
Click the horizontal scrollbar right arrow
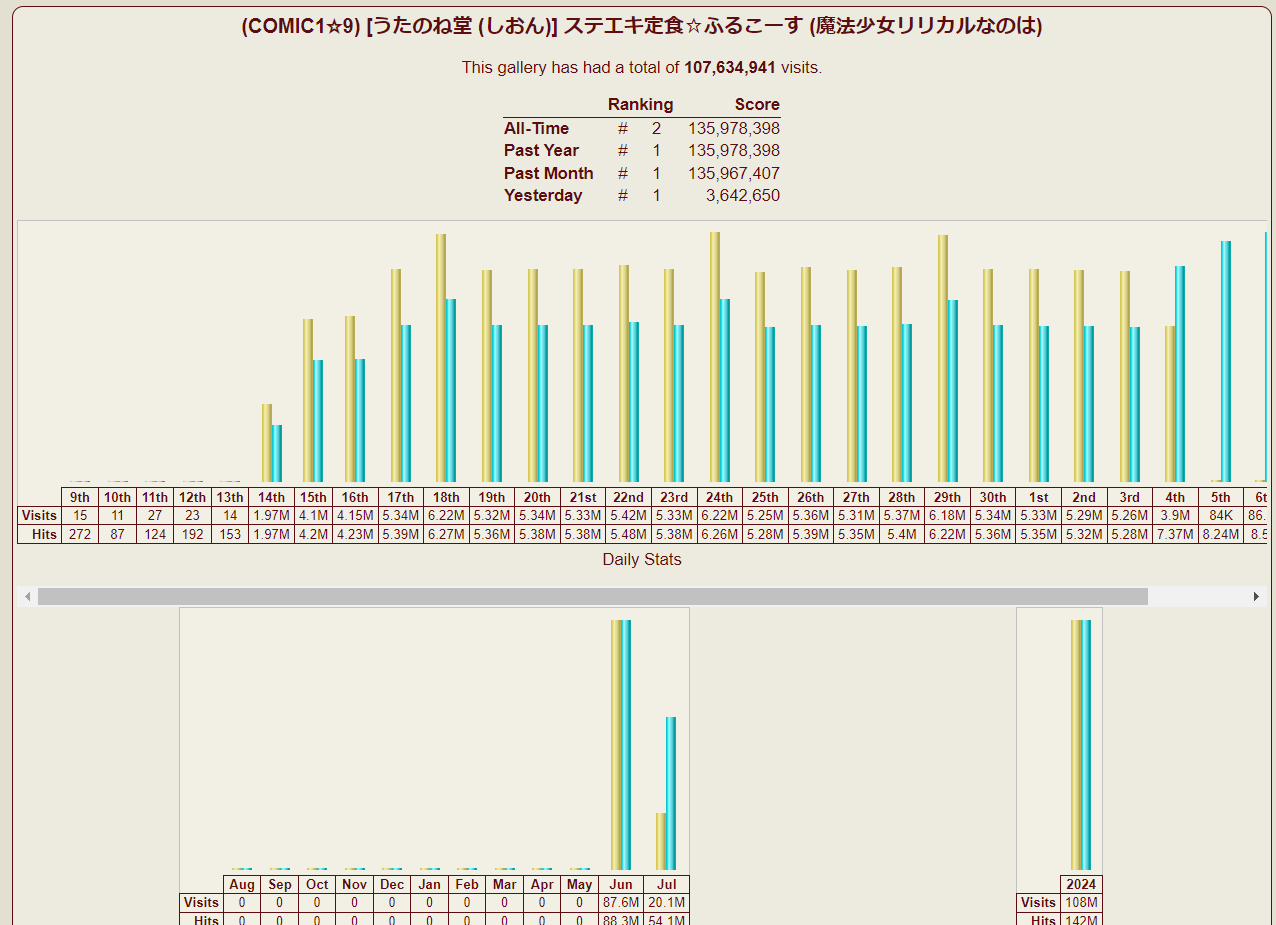pos(1256,596)
